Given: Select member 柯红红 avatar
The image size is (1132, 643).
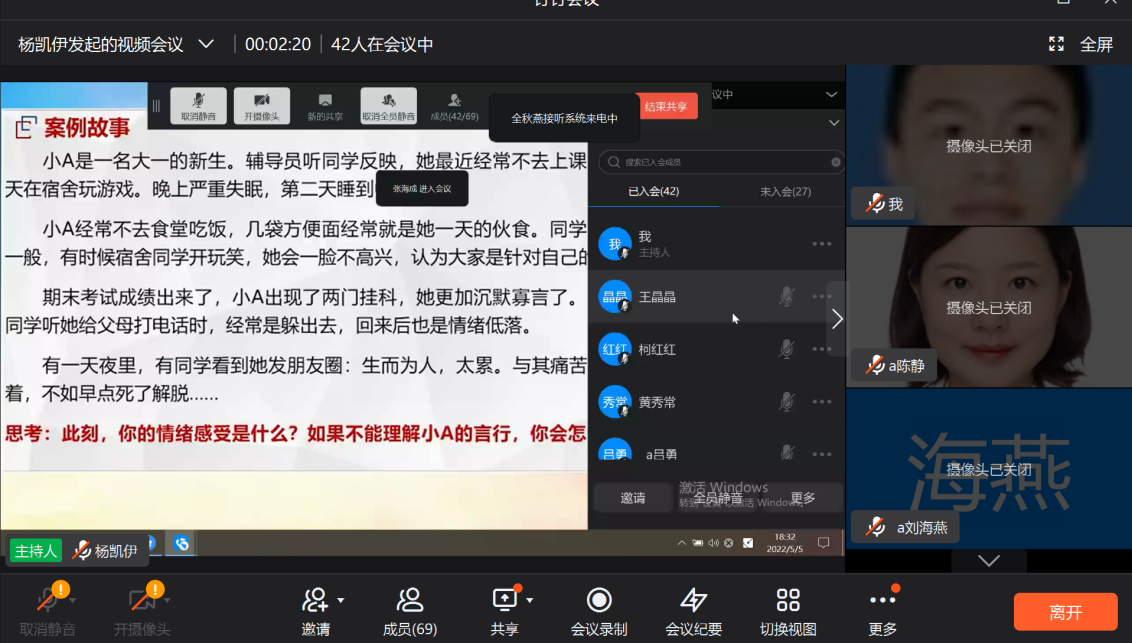Looking at the screenshot, I should [615, 349].
